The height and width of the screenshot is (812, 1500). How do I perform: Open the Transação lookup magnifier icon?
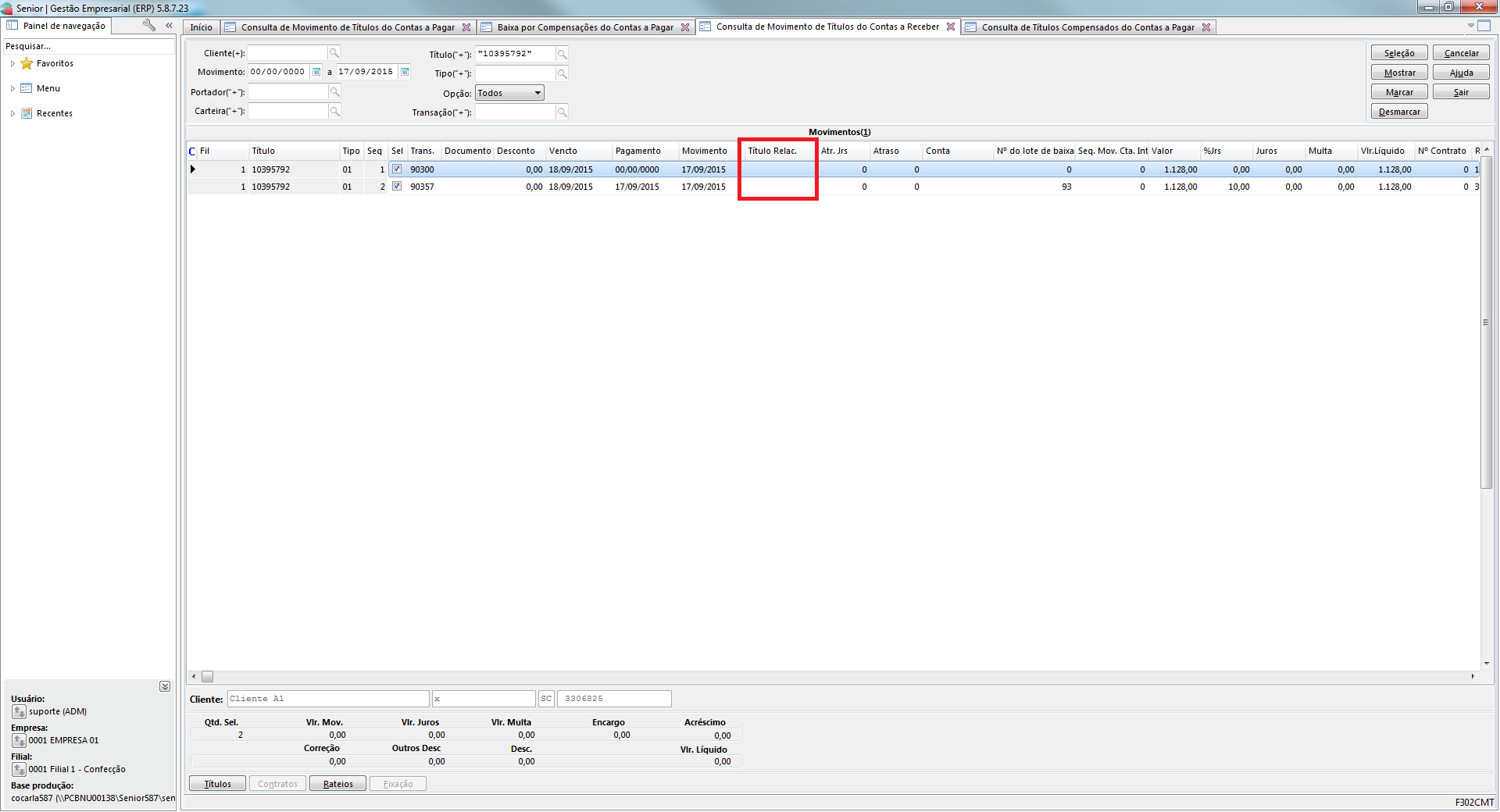(562, 112)
